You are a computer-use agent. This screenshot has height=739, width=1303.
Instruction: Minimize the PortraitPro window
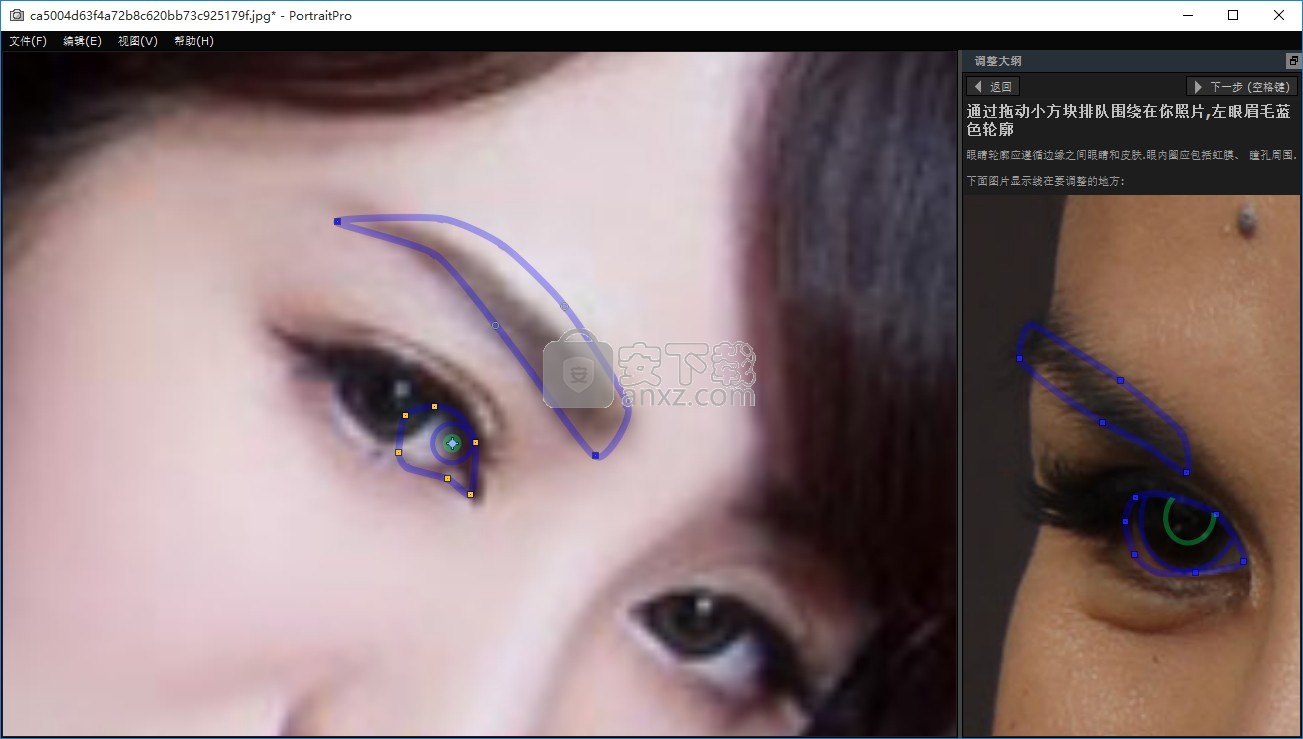point(1188,15)
